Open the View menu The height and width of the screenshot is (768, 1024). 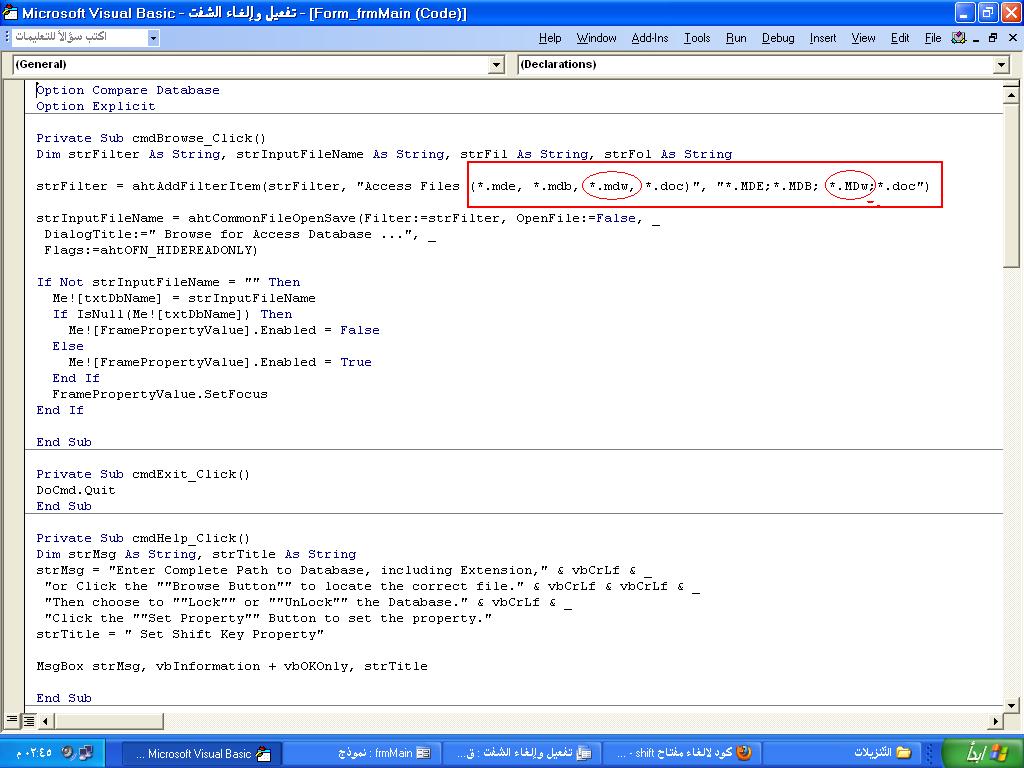(863, 38)
